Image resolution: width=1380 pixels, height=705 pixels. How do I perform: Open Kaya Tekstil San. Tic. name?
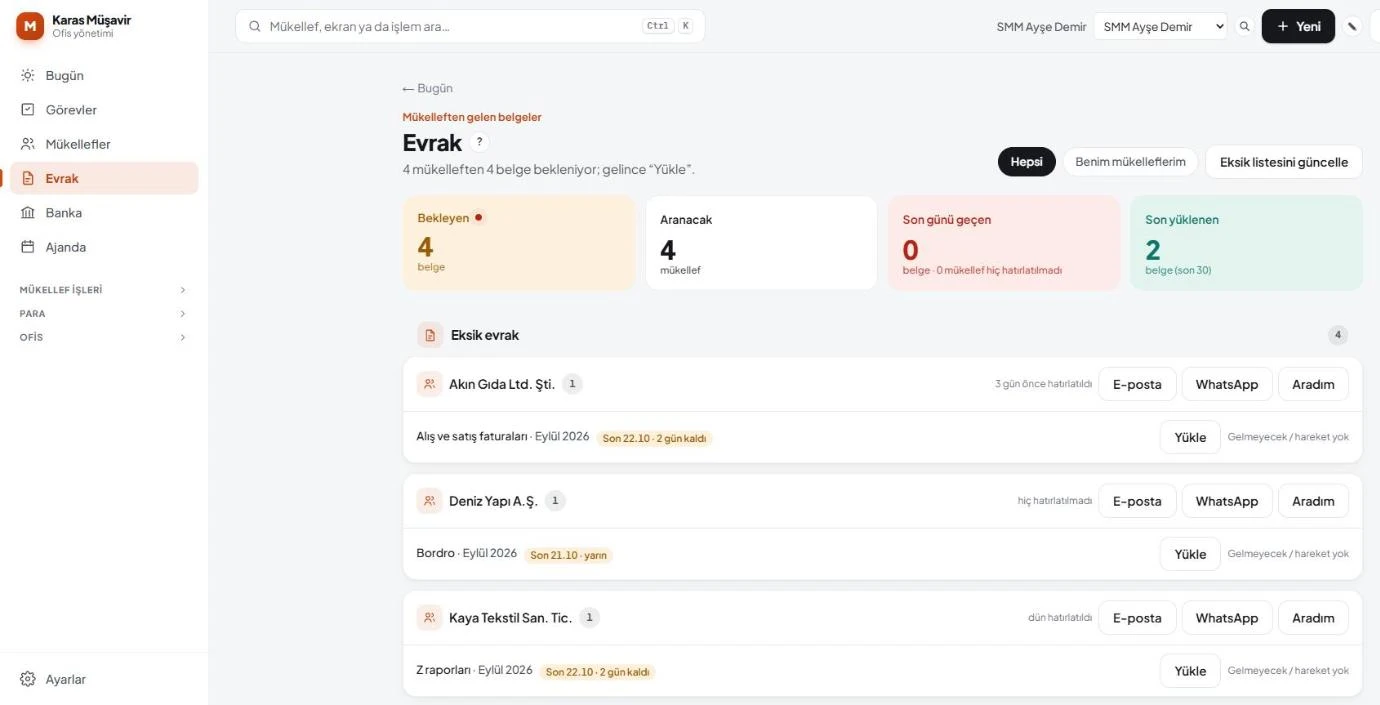[510, 618]
